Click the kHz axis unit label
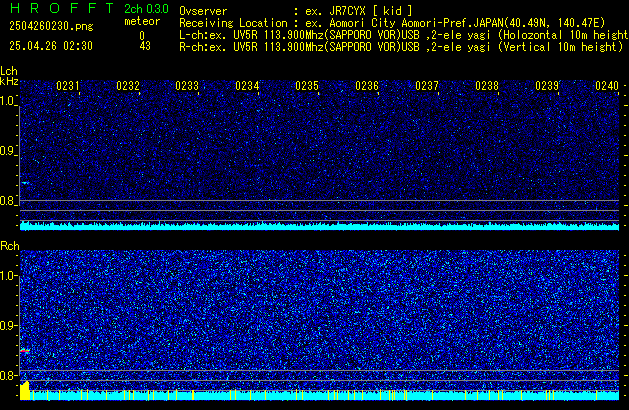 9,81
